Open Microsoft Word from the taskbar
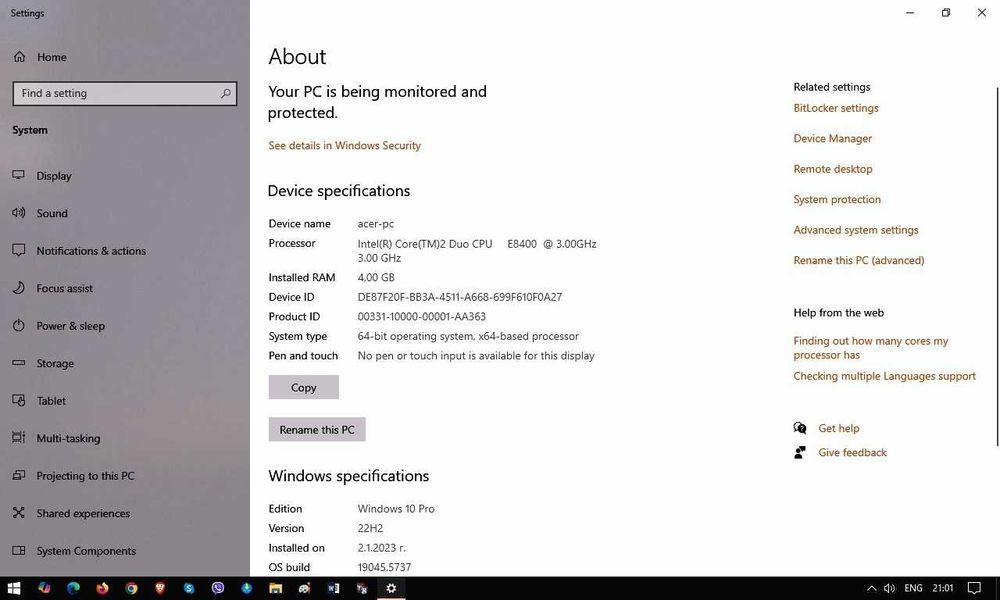1000x600 pixels. coord(334,588)
